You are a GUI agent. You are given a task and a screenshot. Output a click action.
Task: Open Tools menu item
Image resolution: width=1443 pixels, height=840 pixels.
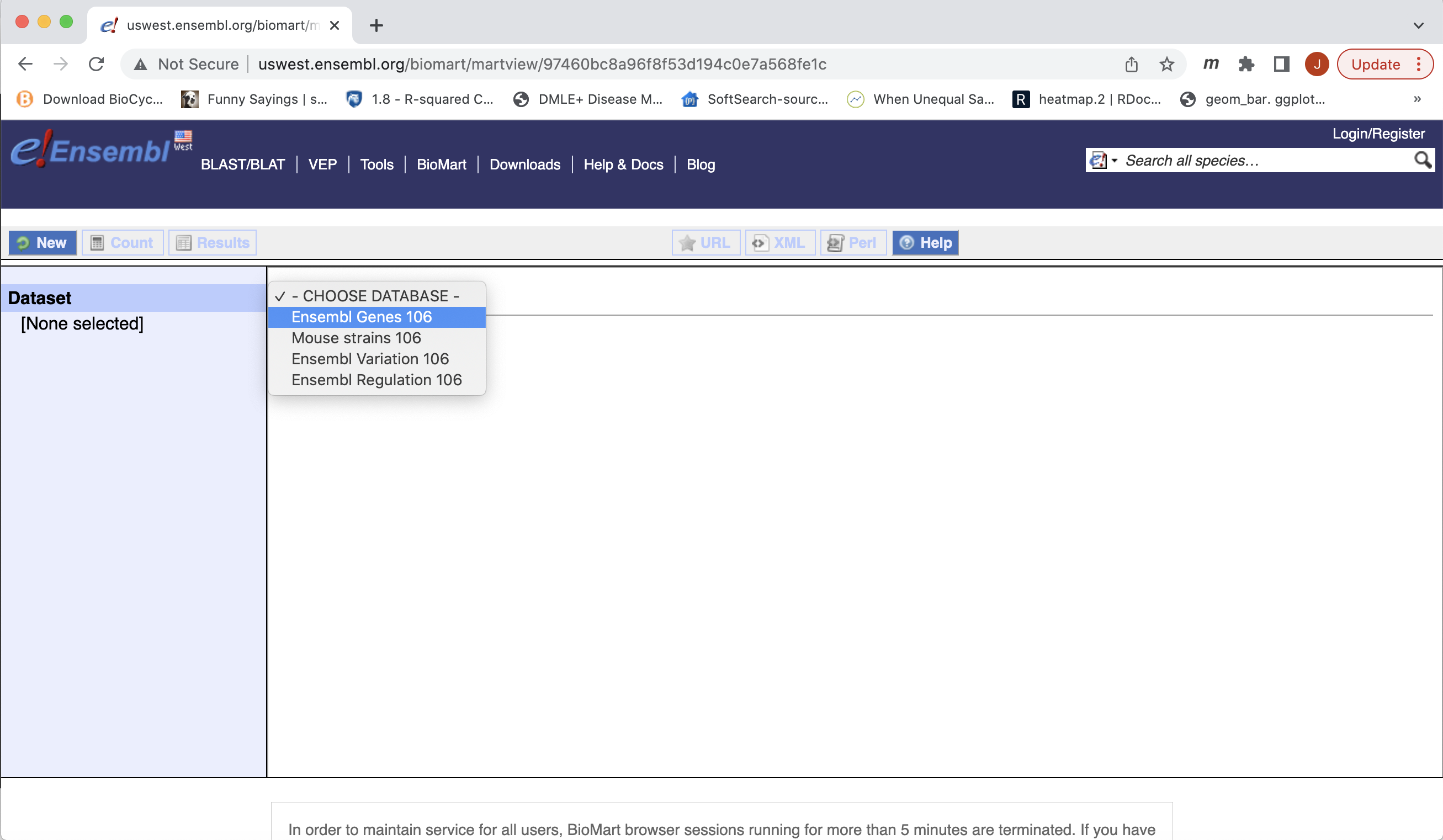click(377, 164)
